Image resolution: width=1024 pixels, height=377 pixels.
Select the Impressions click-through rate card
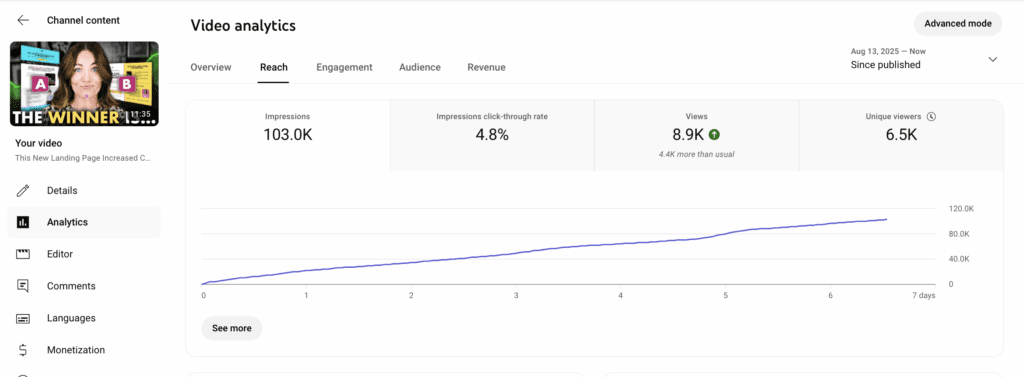[x=492, y=136]
